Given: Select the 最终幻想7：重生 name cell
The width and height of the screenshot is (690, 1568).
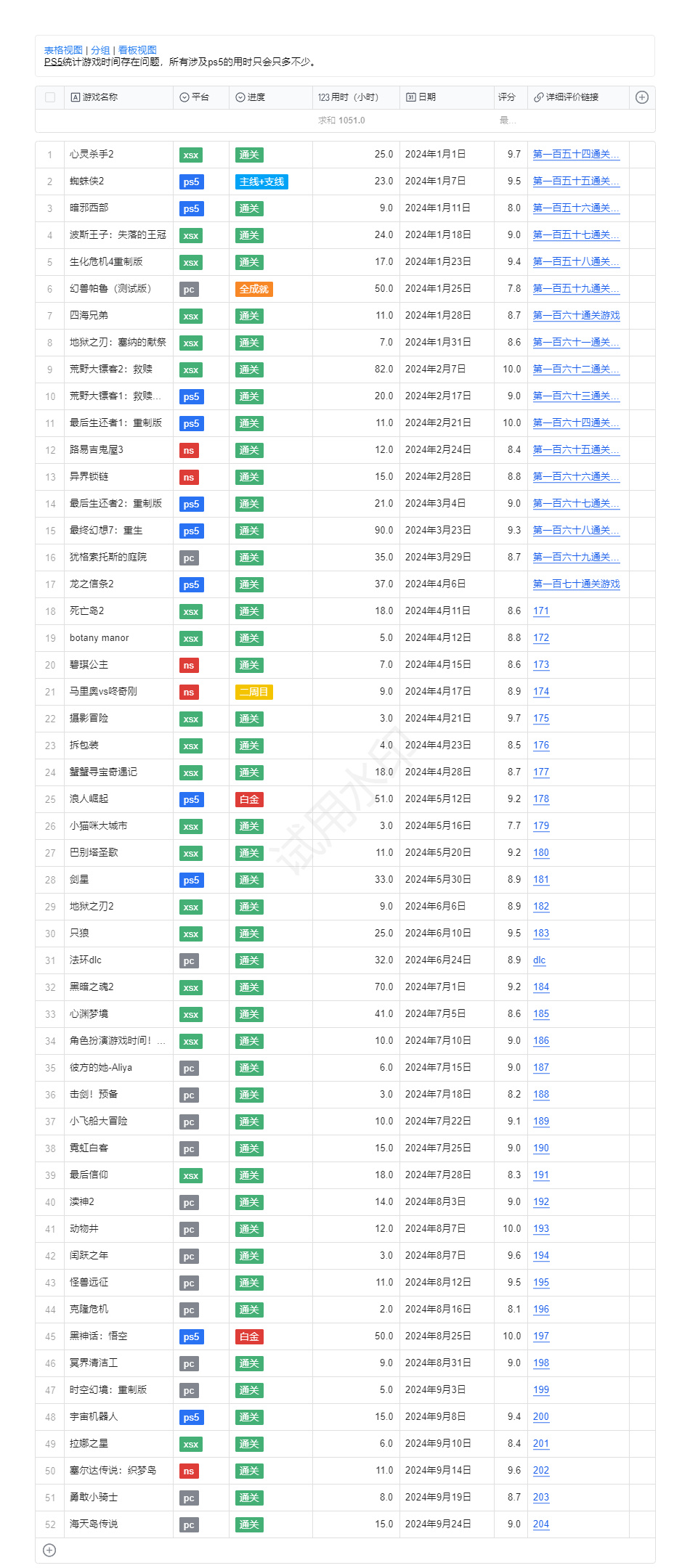Looking at the screenshot, I should pyautogui.click(x=118, y=531).
